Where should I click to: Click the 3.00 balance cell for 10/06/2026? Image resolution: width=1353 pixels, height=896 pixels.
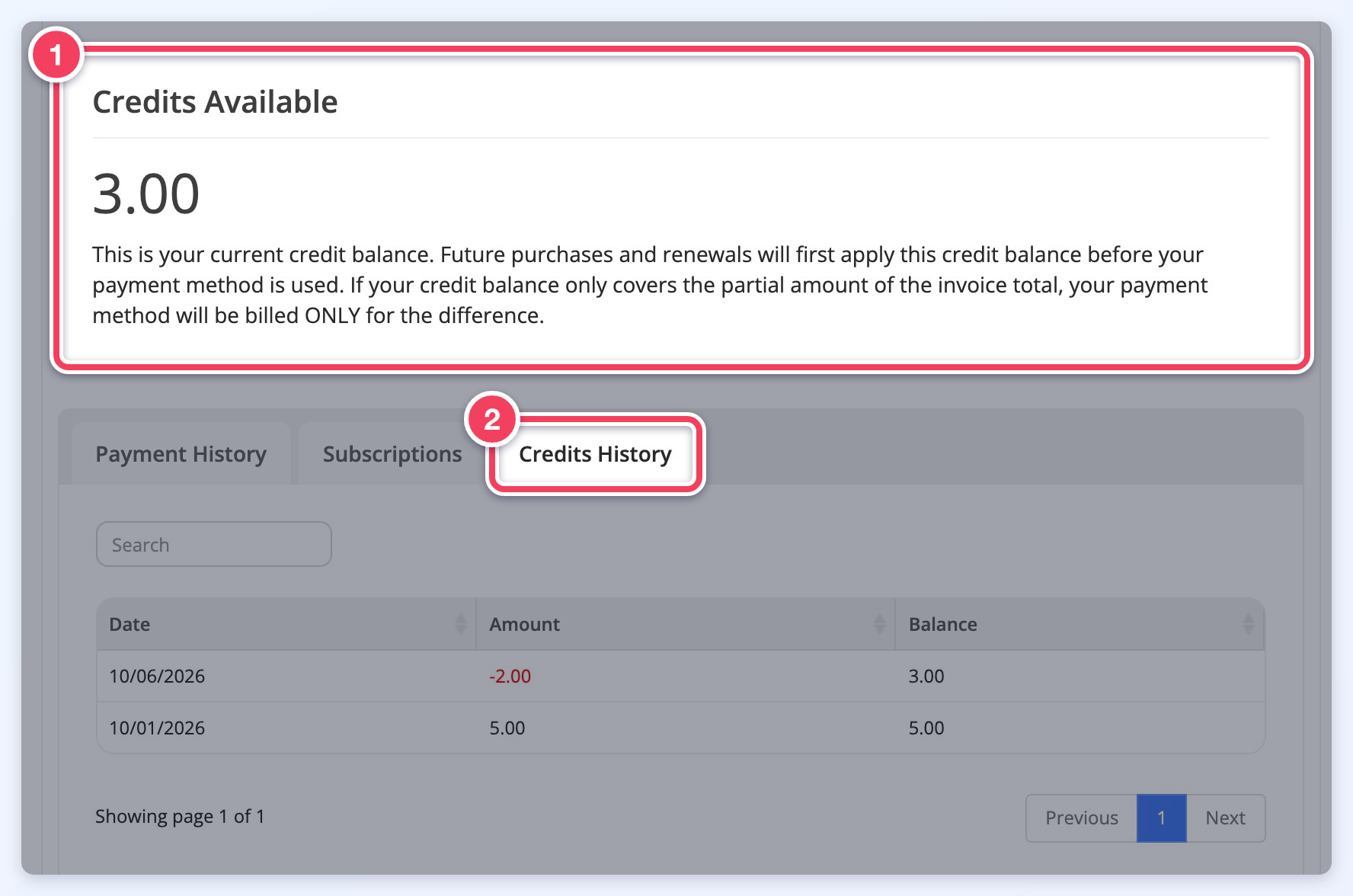tap(926, 676)
